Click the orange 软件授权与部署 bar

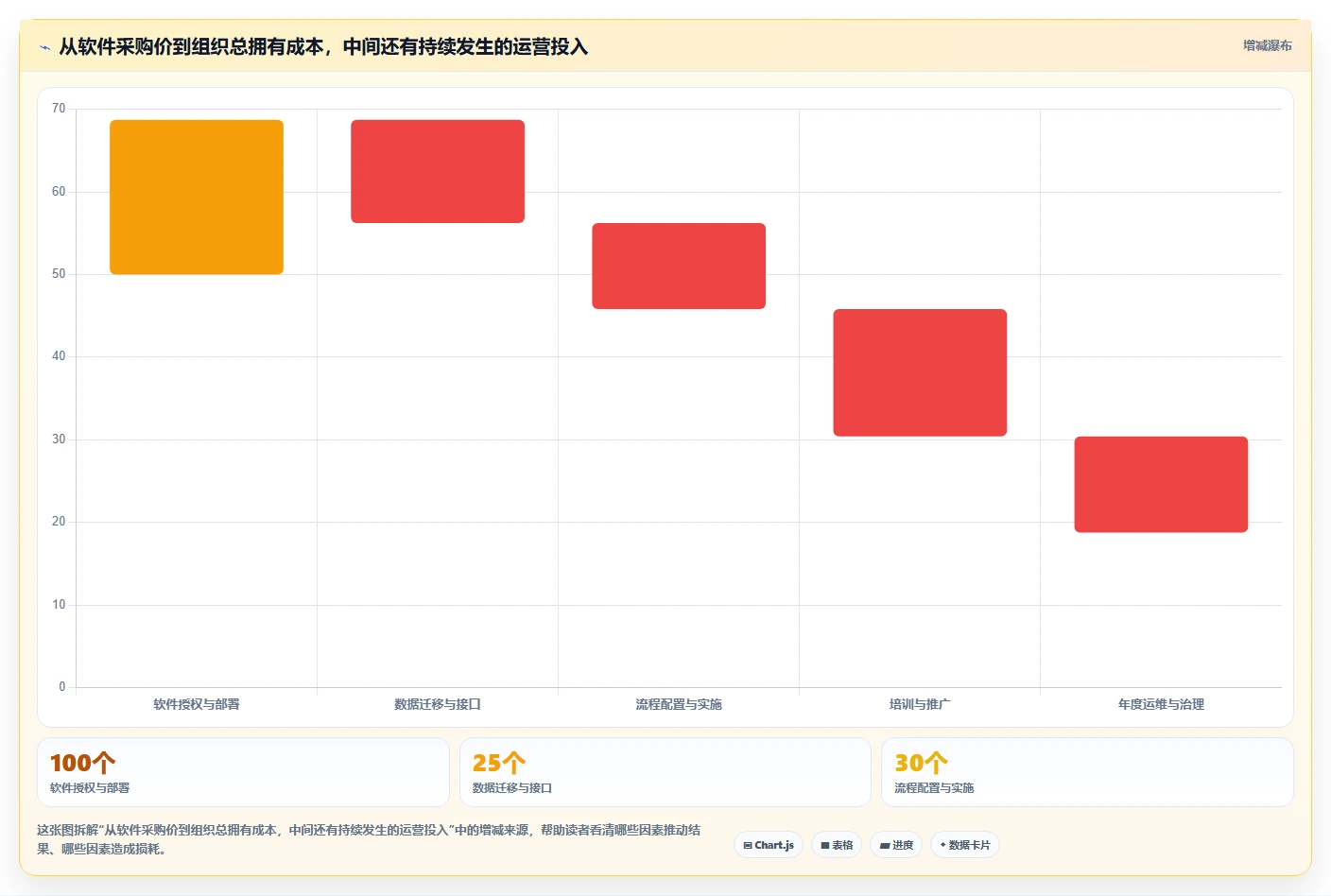197,197
